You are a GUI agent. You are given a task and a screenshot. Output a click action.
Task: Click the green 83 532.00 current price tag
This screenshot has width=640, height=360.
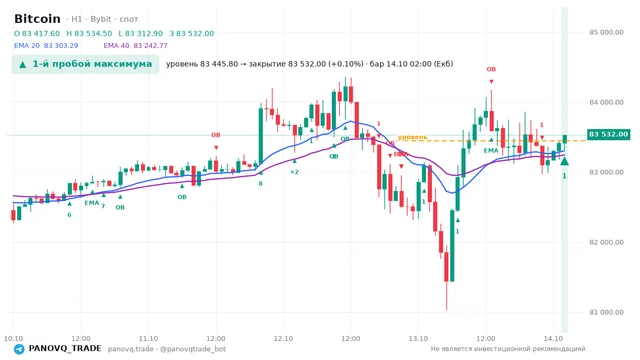pos(608,134)
